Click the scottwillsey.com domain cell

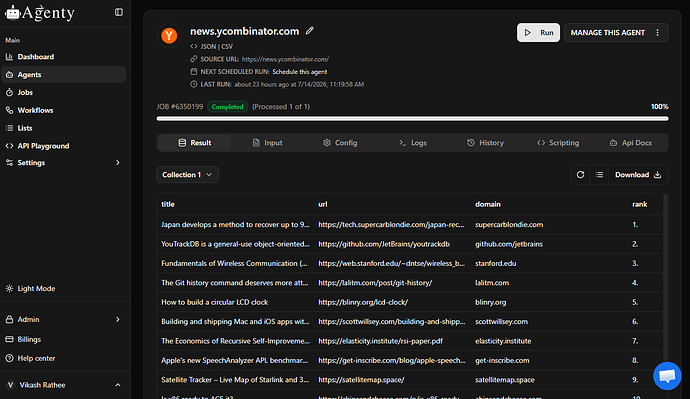pyautogui.click(x=501, y=321)
